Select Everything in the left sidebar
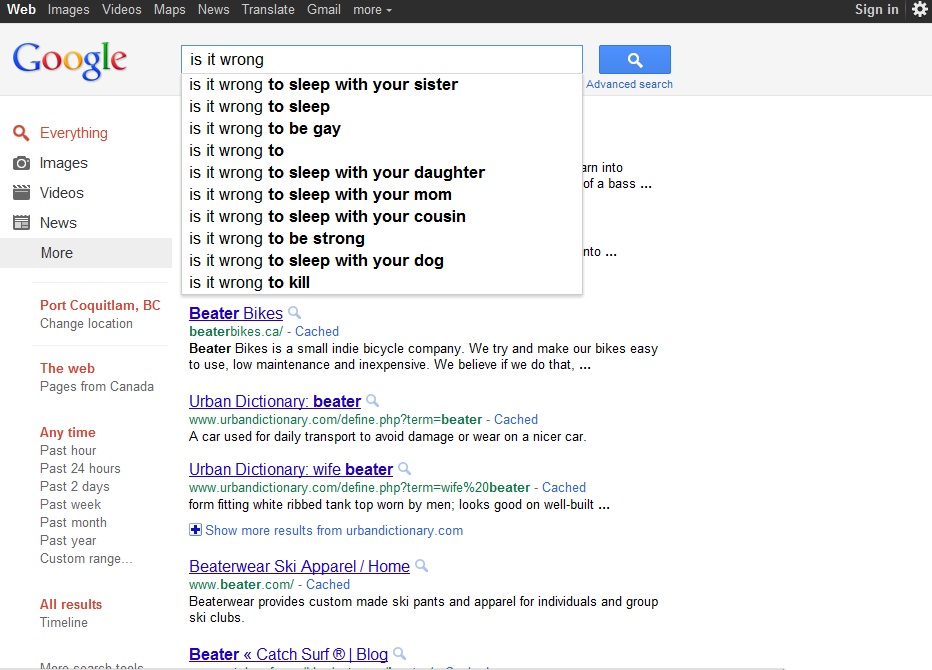Viewport: 932px width, 670px height. (x=74, y=133)
